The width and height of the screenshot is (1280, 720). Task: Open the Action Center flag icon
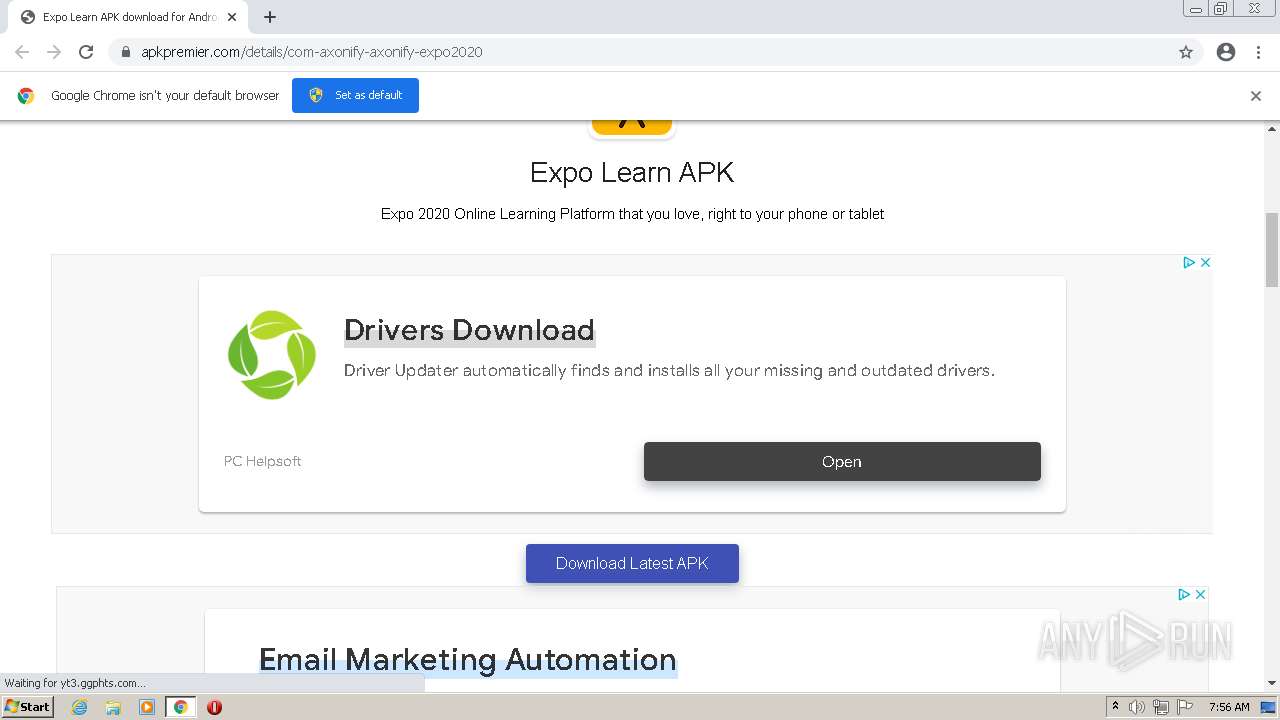(x=1185, y=707)
